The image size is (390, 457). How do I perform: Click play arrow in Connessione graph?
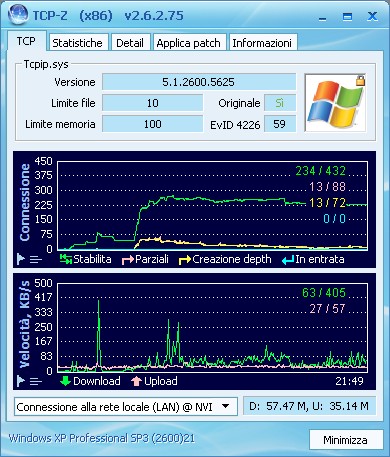21,259
